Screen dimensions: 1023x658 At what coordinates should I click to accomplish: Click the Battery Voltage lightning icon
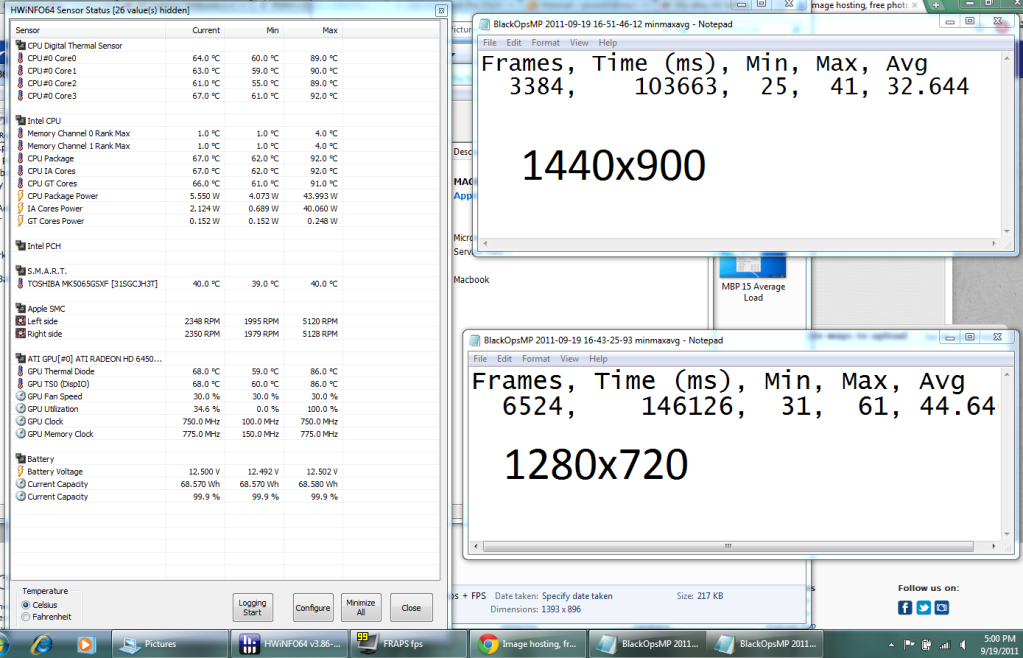(20, 471)
